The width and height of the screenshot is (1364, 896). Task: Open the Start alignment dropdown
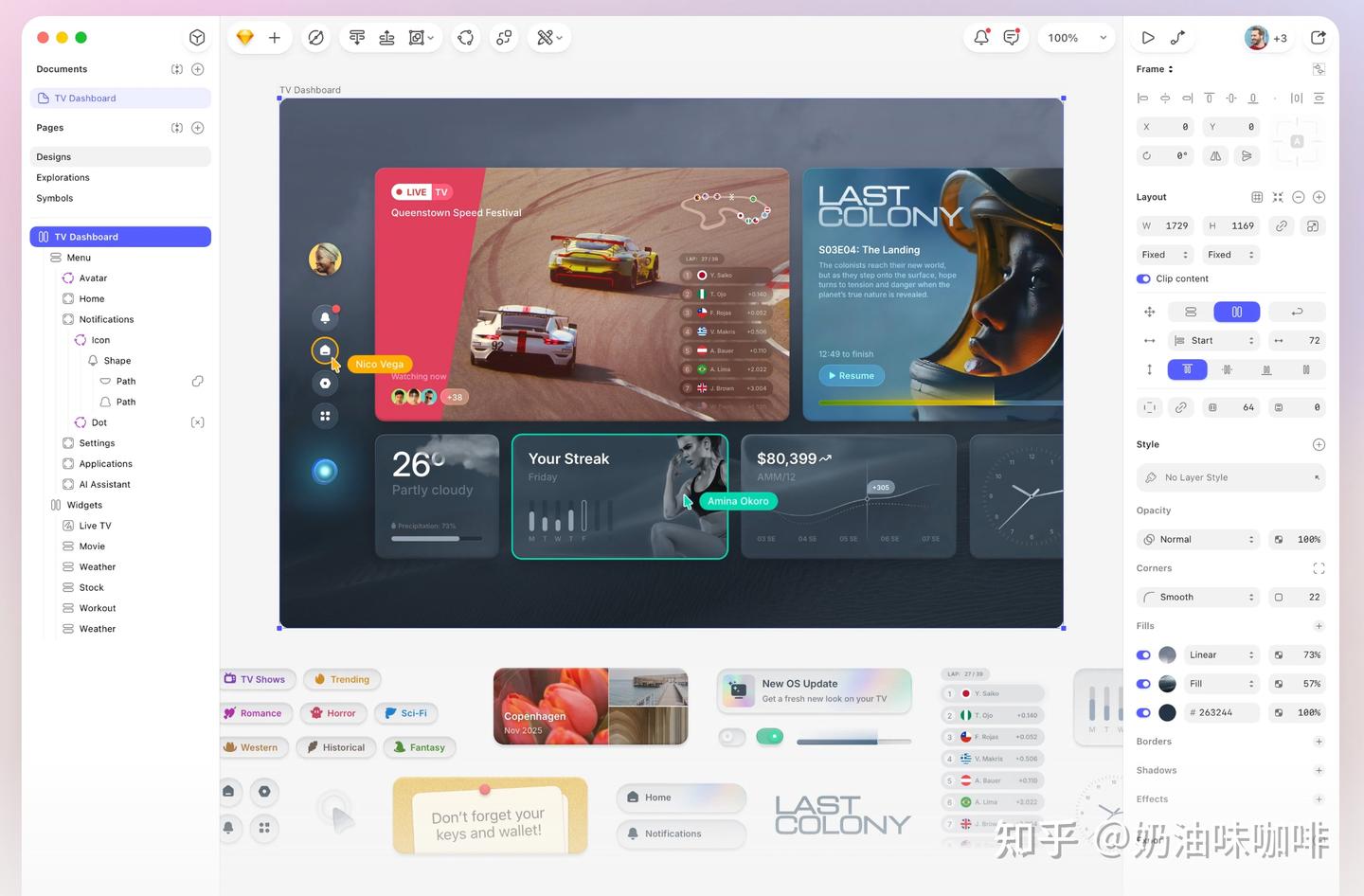[1213, 341]
